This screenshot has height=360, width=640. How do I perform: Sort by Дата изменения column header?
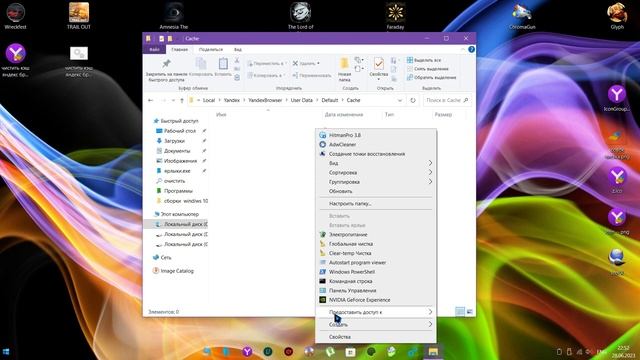[x=344, y=115]
